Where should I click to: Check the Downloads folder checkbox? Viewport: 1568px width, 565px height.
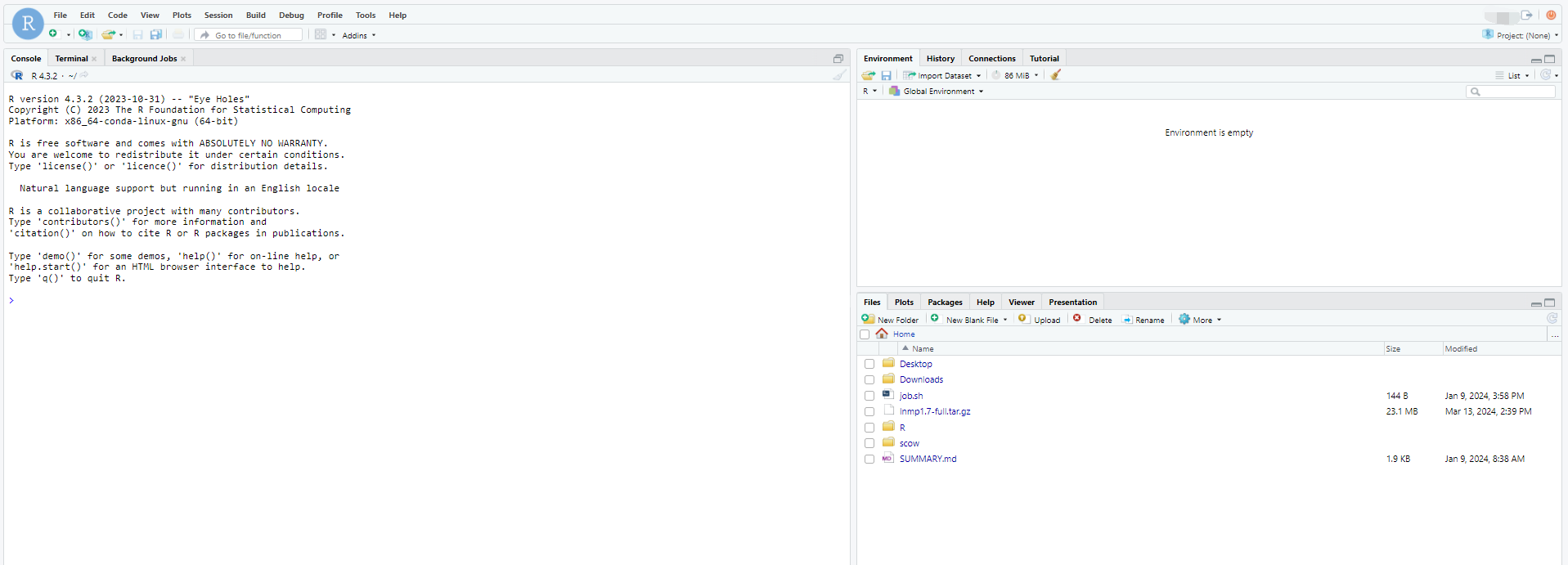pyautogui.click(x=869, y=379)
